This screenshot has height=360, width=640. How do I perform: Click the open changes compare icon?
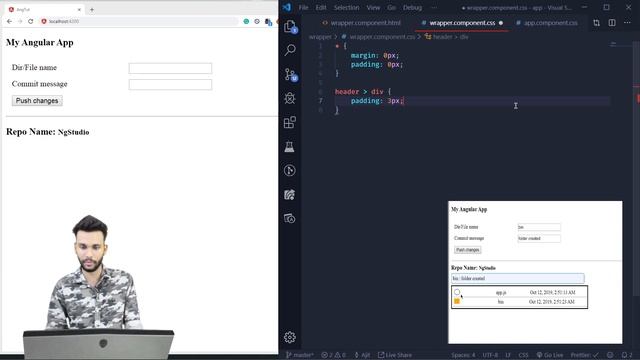pyautogui.click(x=596, y=23)
